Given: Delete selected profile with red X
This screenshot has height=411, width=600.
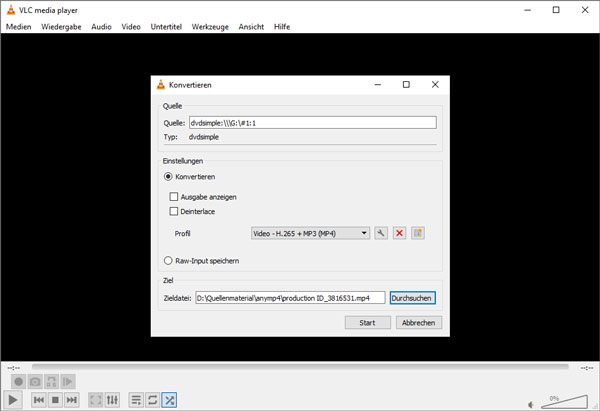Looking at the screenshot, I should [x=399, y=233].
